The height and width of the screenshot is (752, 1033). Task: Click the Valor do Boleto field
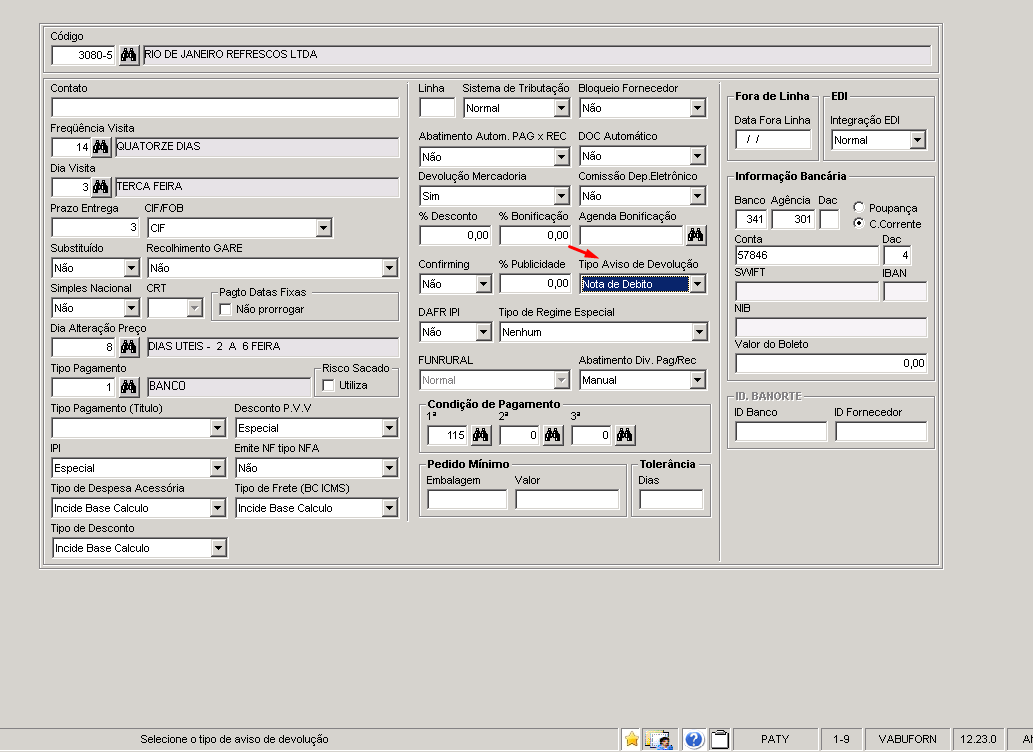click(x=831, y=363)
